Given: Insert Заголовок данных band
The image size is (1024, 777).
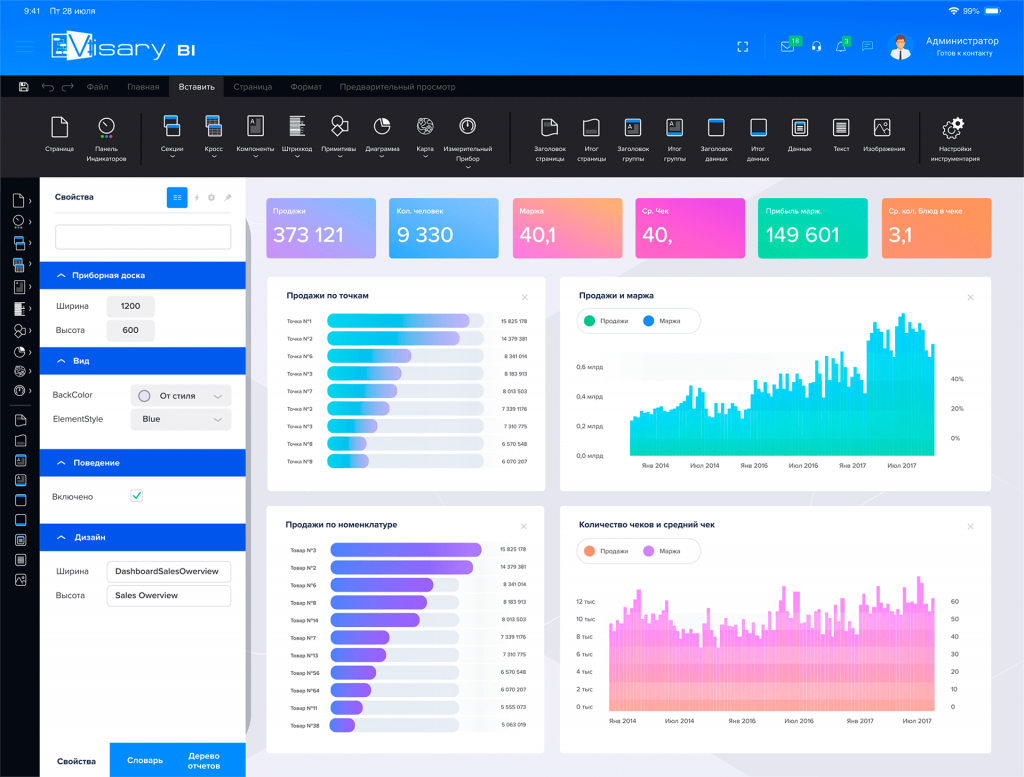Looking at the screenshot, I should click(x=716, y=139).
